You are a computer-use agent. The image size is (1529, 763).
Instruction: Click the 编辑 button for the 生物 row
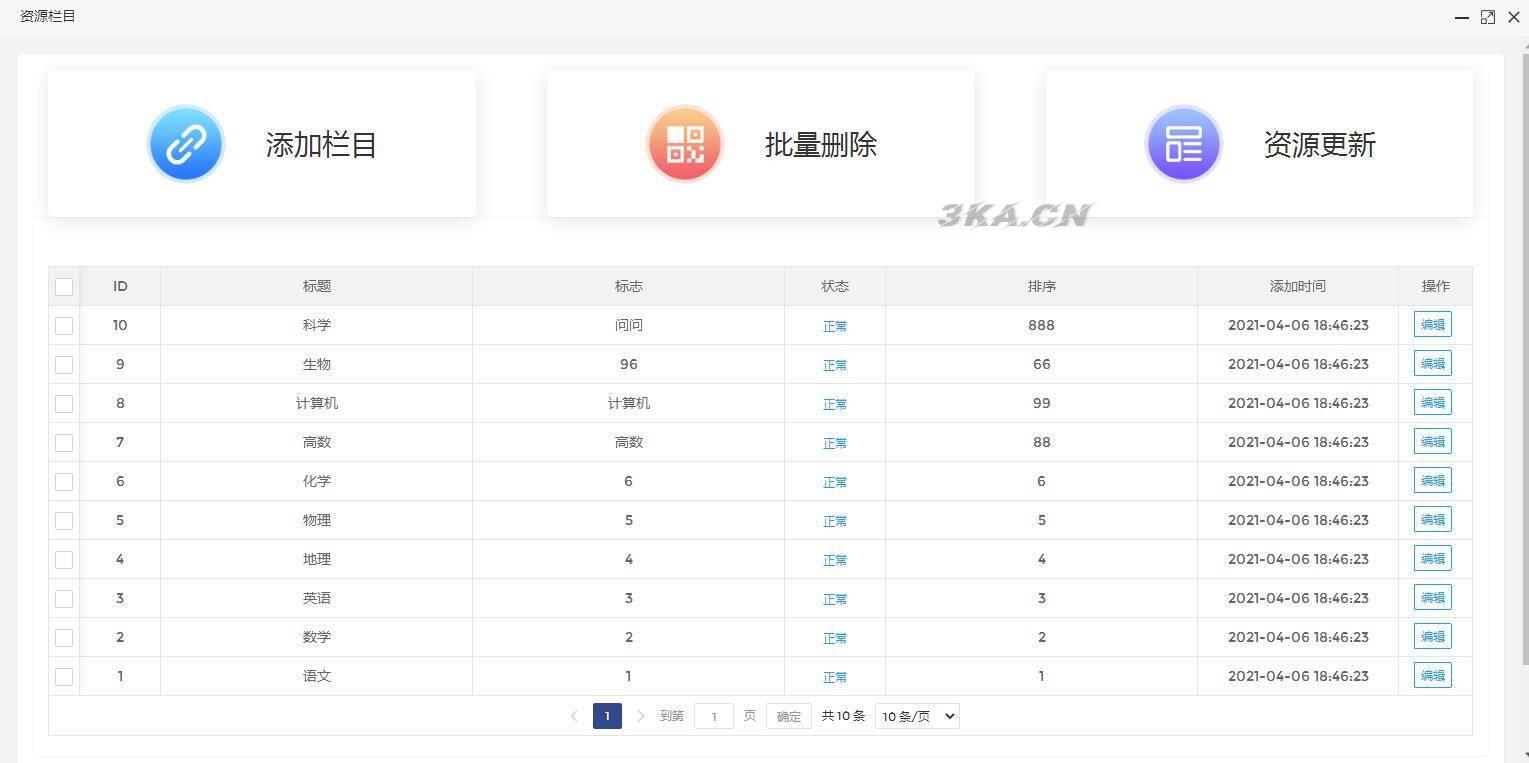coord(1432,364)
